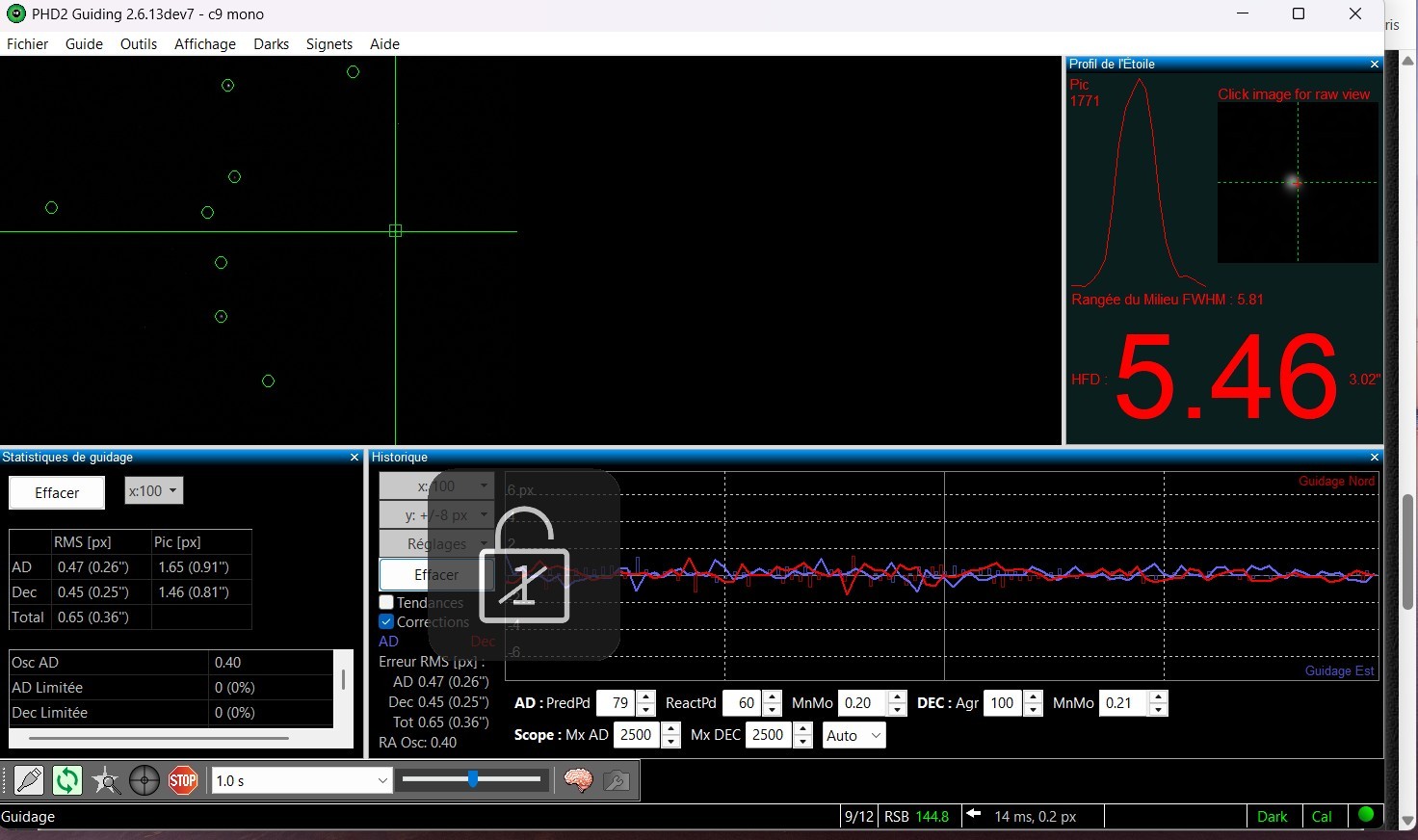Decrease DEC Agr with down arrow

[x=1033, y=709]
